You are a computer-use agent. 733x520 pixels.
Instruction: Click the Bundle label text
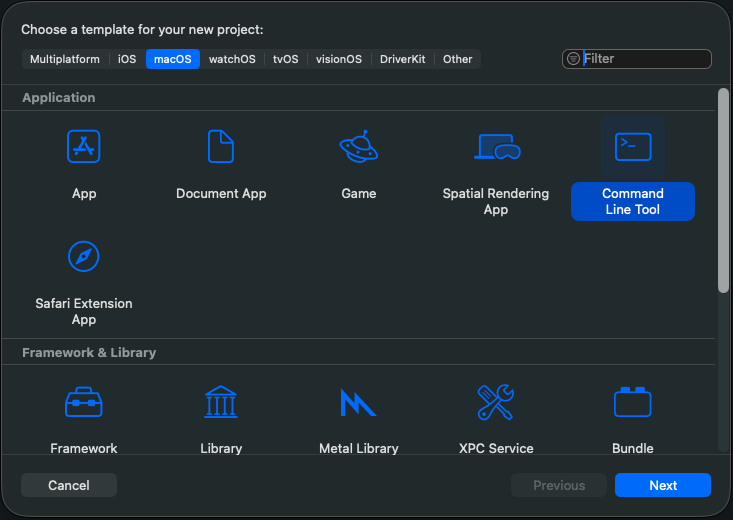(x=632, y=448)
